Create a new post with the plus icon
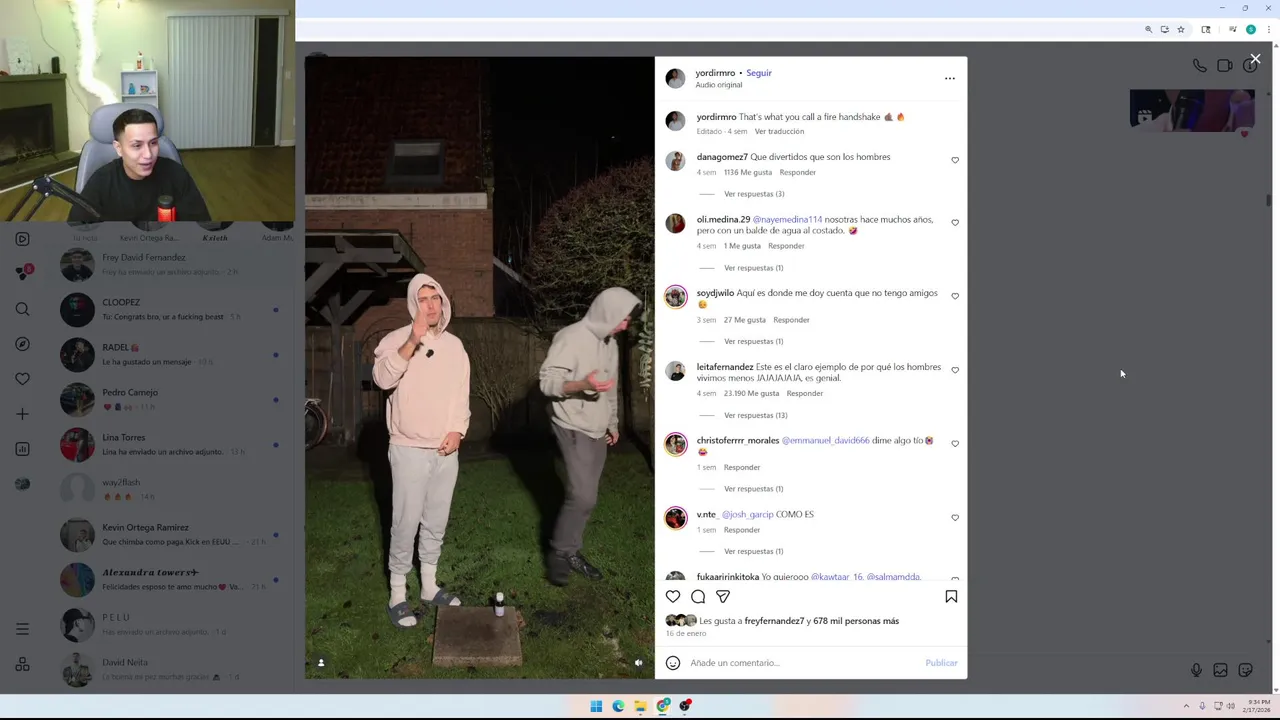Screen dimensions: 1280x720 point(22,414)
